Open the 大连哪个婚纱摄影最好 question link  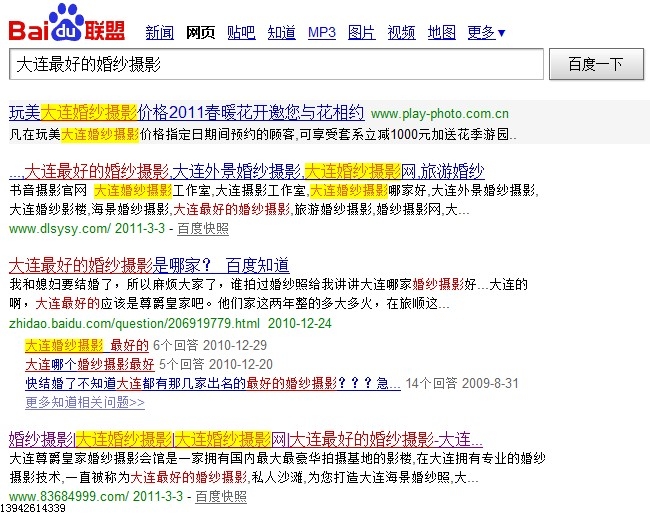click(x=90, y=364)
